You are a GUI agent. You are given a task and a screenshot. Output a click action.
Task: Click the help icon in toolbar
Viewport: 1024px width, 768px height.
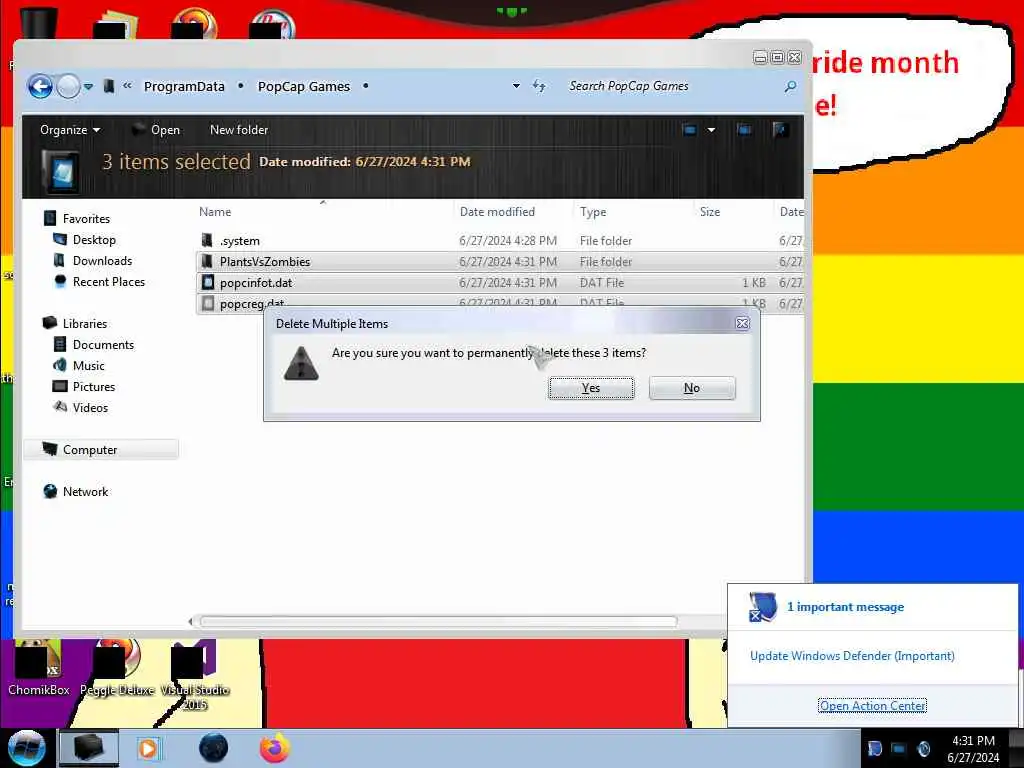tap(779, 130)
